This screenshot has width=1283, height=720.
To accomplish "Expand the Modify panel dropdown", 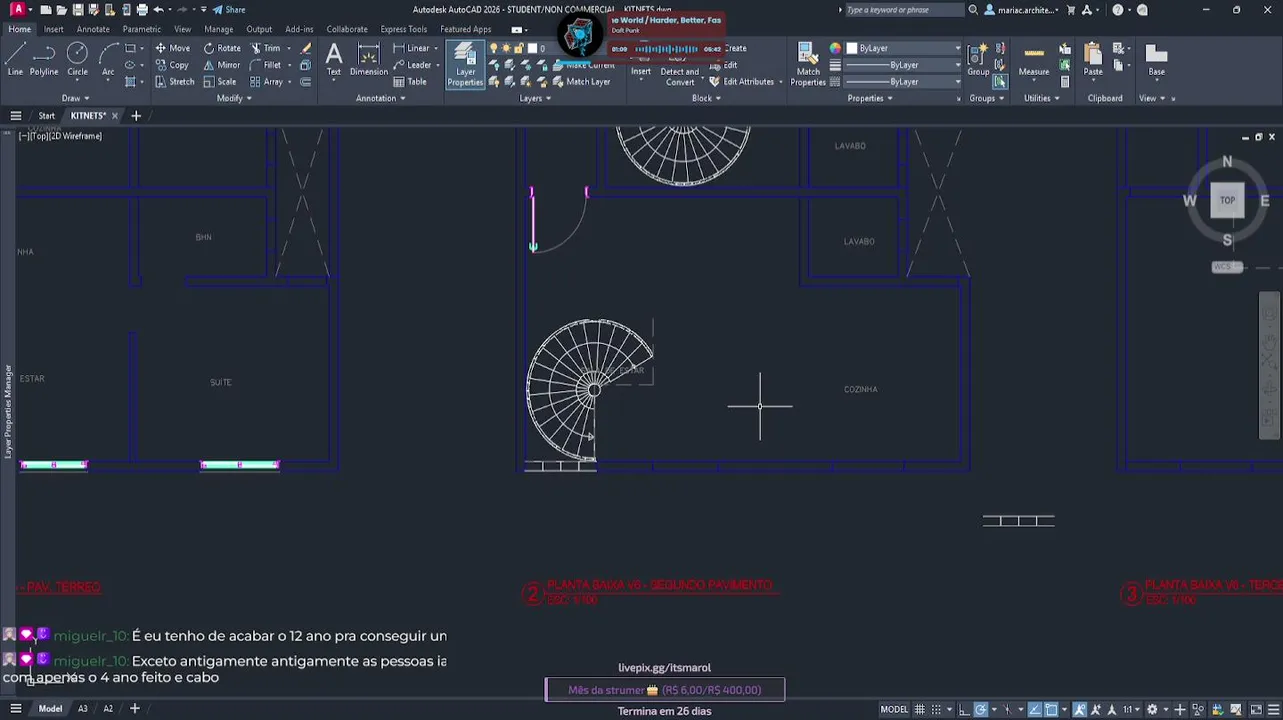I will pos(234,98).
